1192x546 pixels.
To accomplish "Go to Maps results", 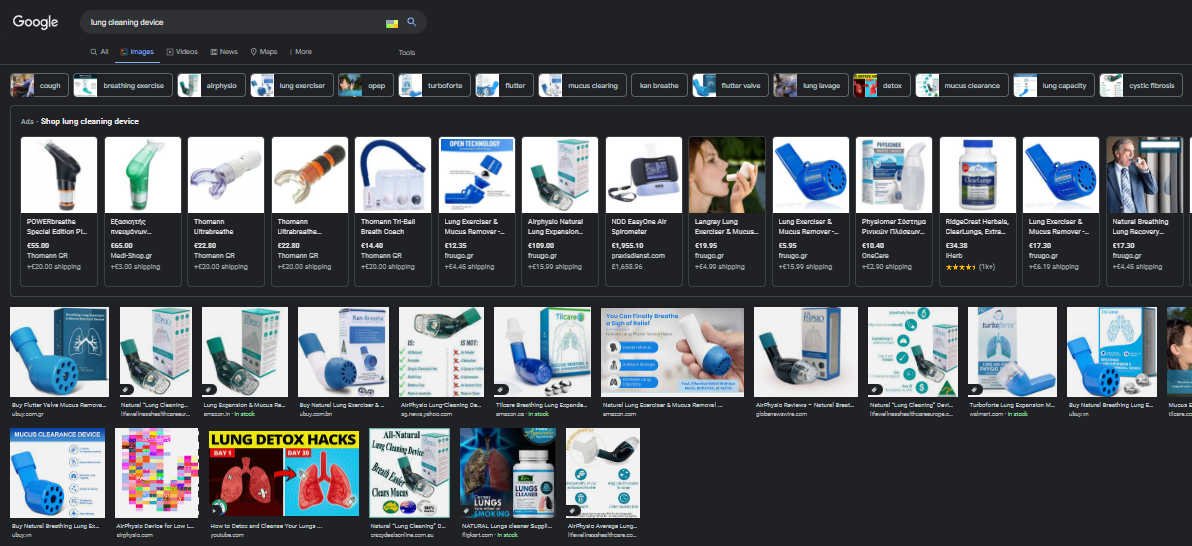I will (264, 52).
